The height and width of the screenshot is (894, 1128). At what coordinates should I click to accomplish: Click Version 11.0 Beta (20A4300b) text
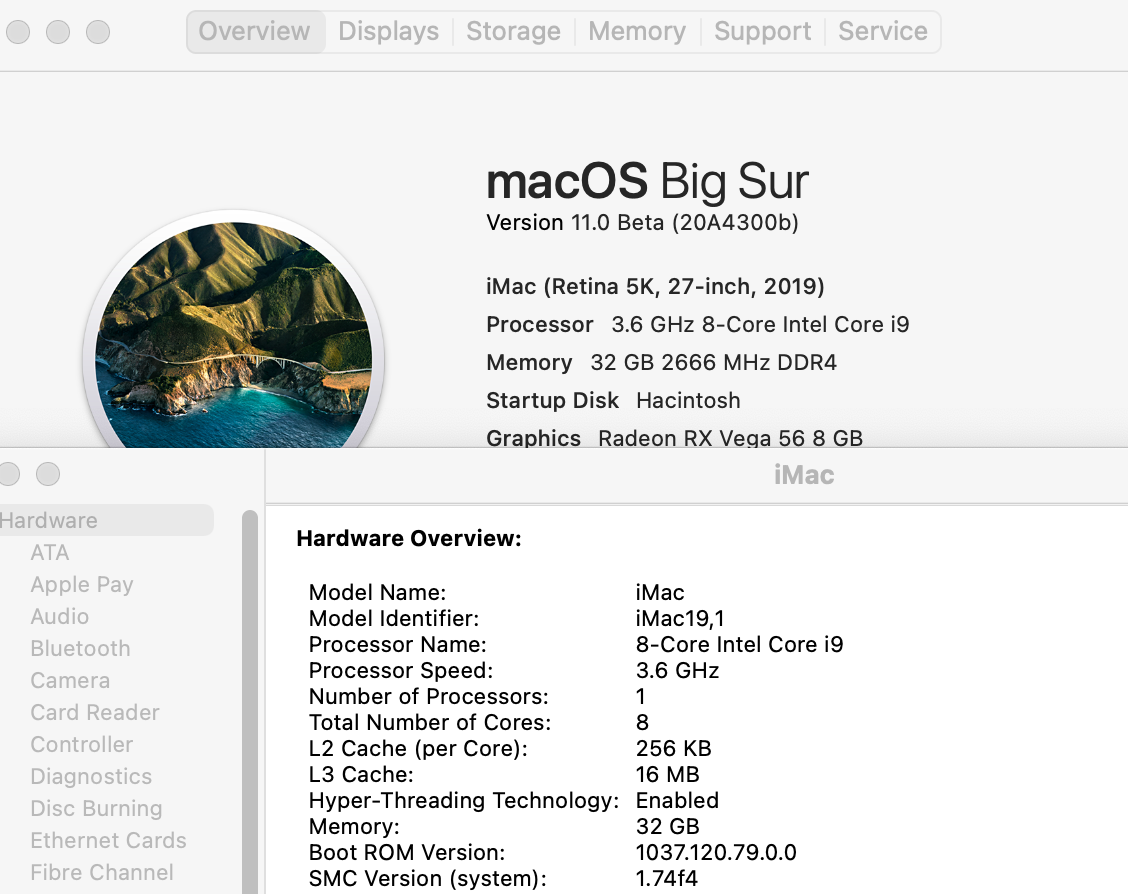tap(642, 223)
